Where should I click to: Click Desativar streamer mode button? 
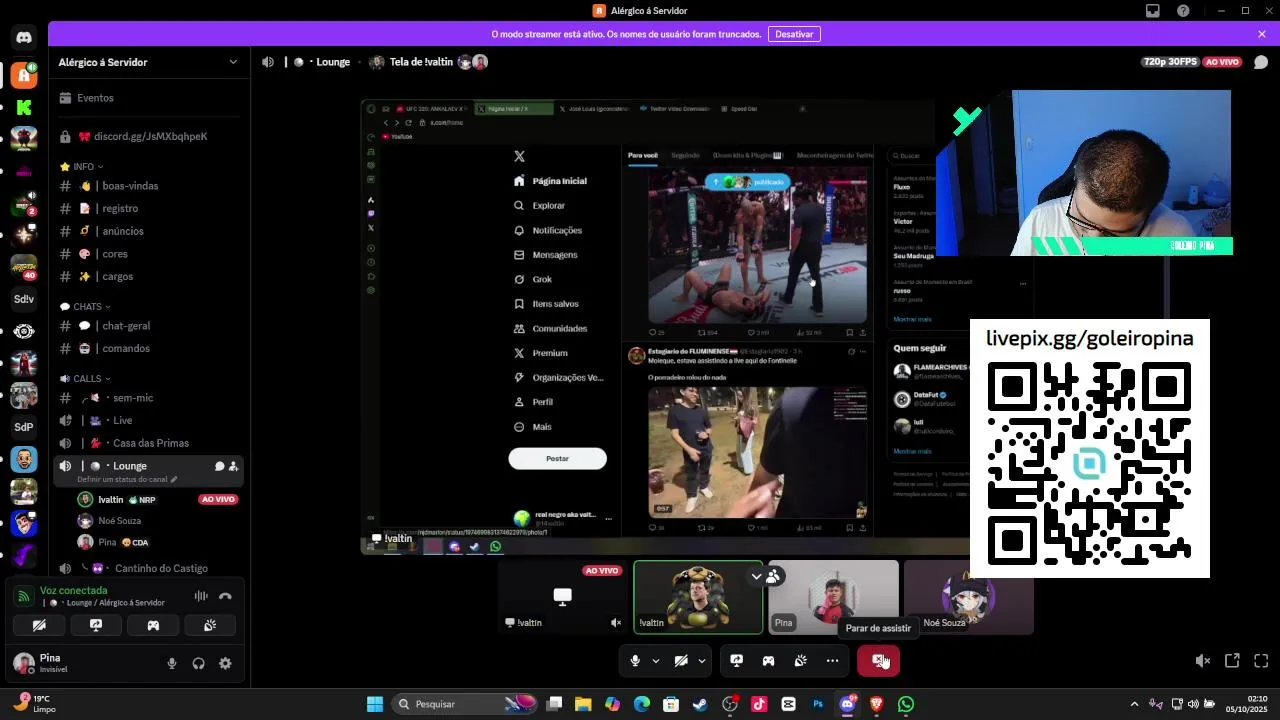click(794, 34)
